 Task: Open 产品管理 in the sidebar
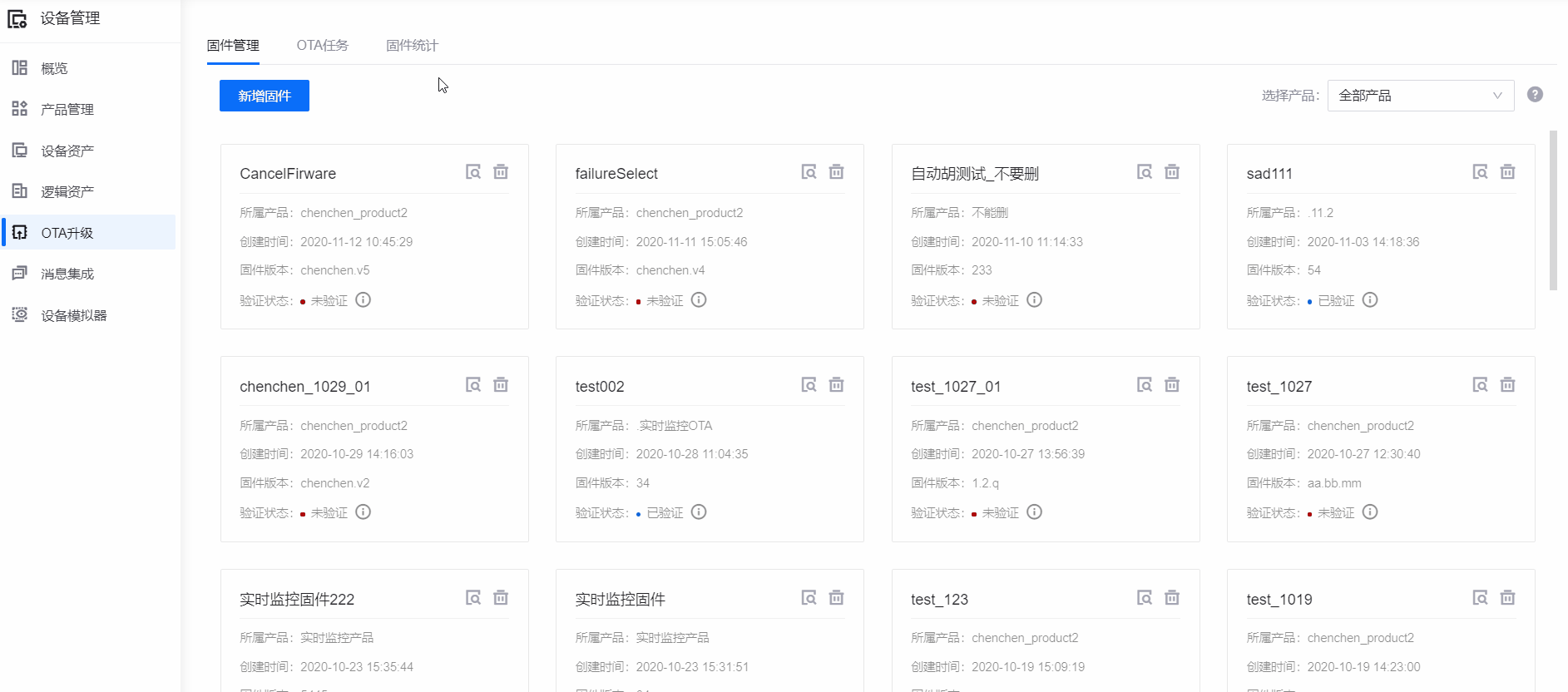[x=67, y=110]
